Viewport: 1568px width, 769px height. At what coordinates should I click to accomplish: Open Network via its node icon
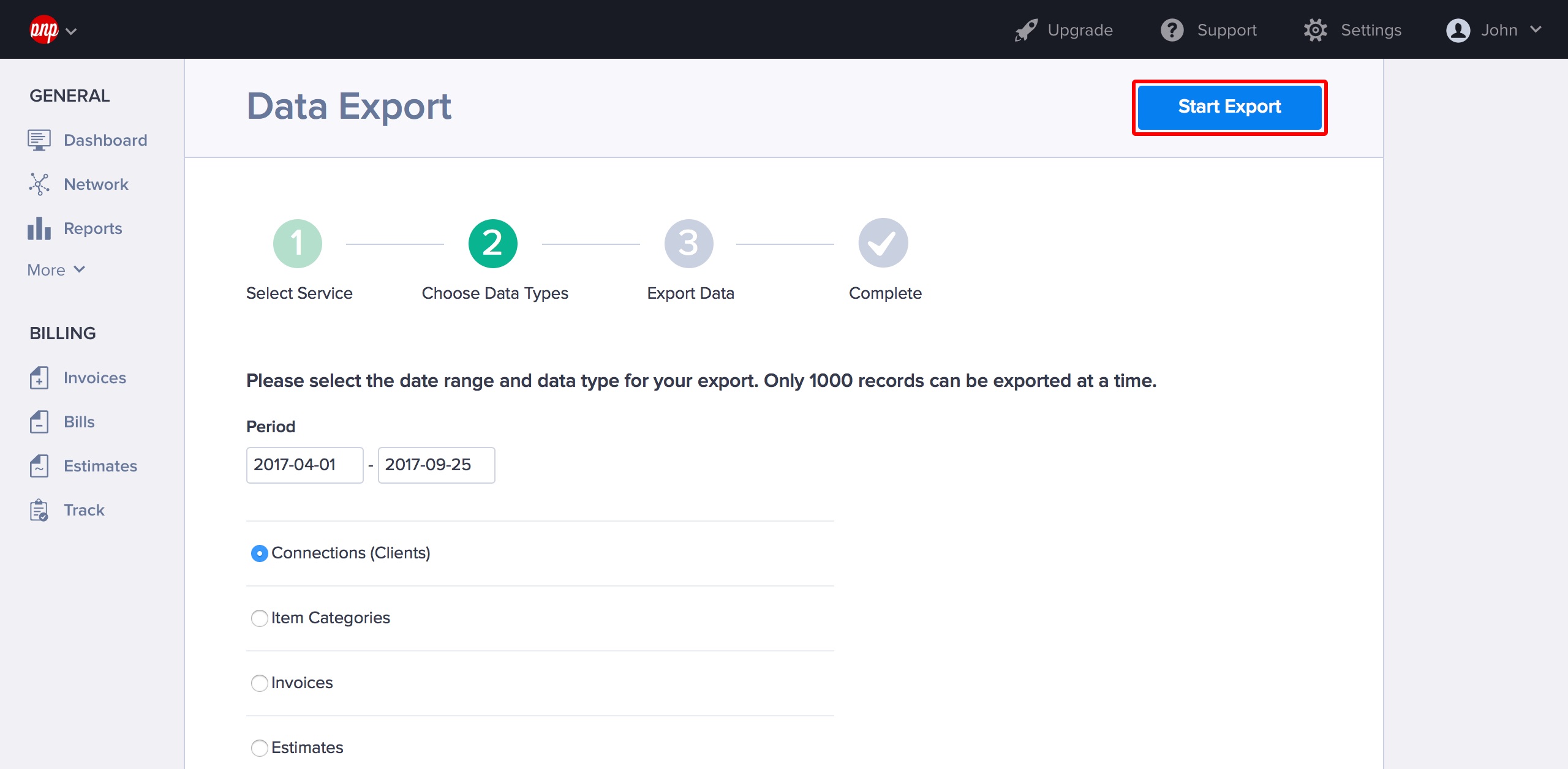(39, 184)
